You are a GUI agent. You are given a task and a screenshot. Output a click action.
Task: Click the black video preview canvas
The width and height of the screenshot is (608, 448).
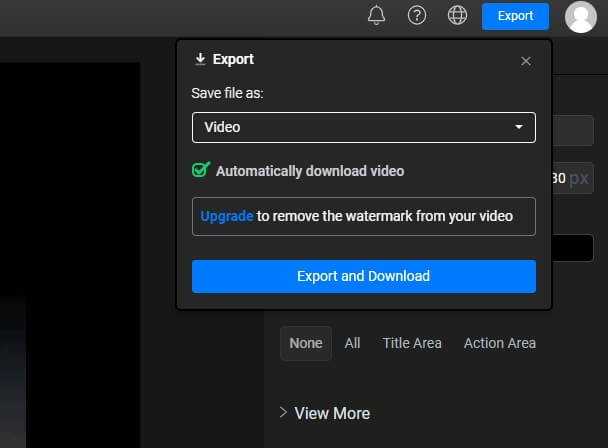click(70, 255)
